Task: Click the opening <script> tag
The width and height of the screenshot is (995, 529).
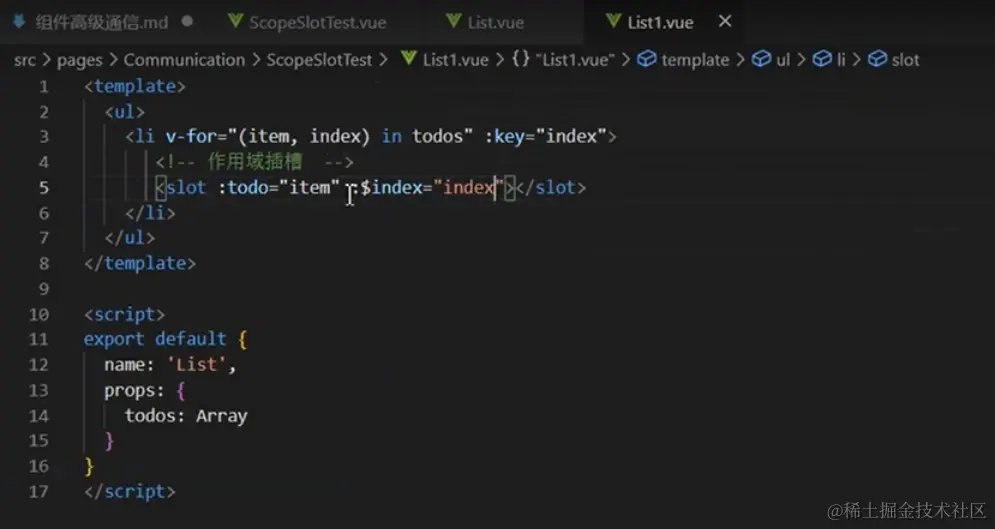Action: (125, 315)
